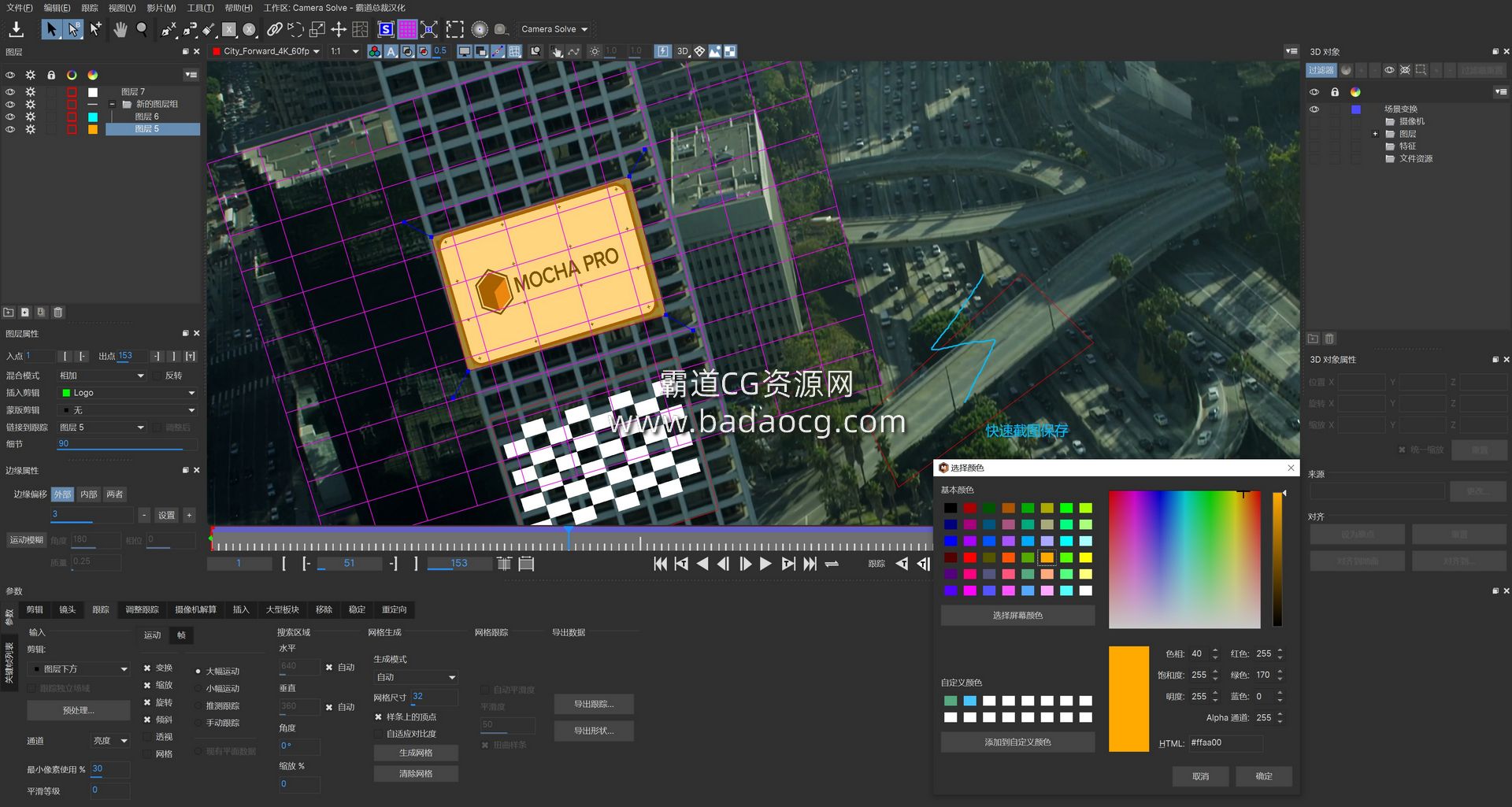Viewport: 1512px width, 807px height.
Task: Open the 生成模式 自动 dropdown
Action: (x=416, y=677)
